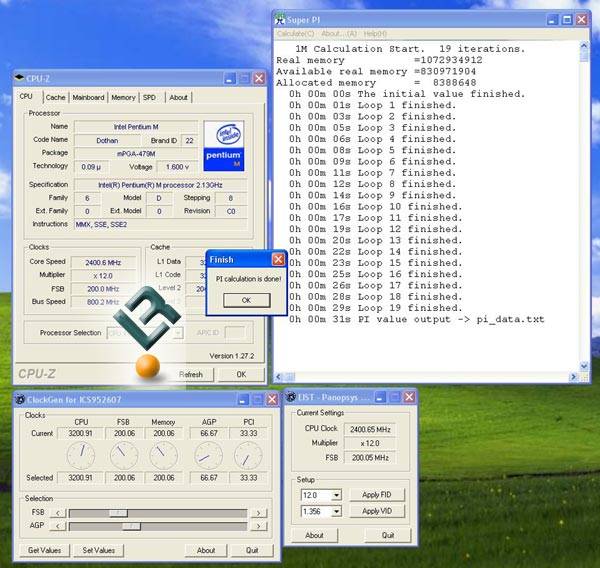Select the SPD tab in CPU-Z
Screen dimensions: 600x568
click(149, 98)
